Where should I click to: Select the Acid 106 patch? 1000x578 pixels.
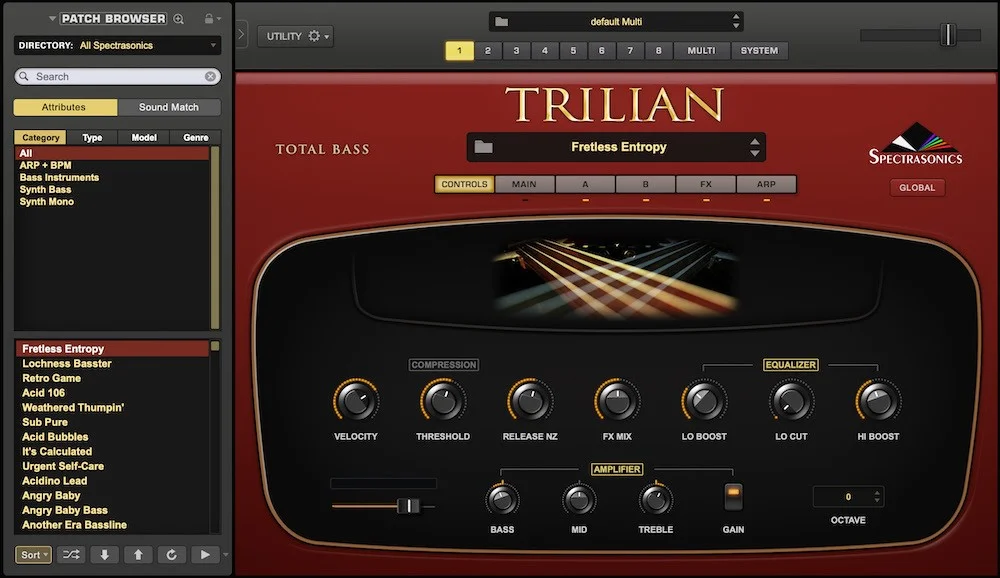click(x=112, y=393)
